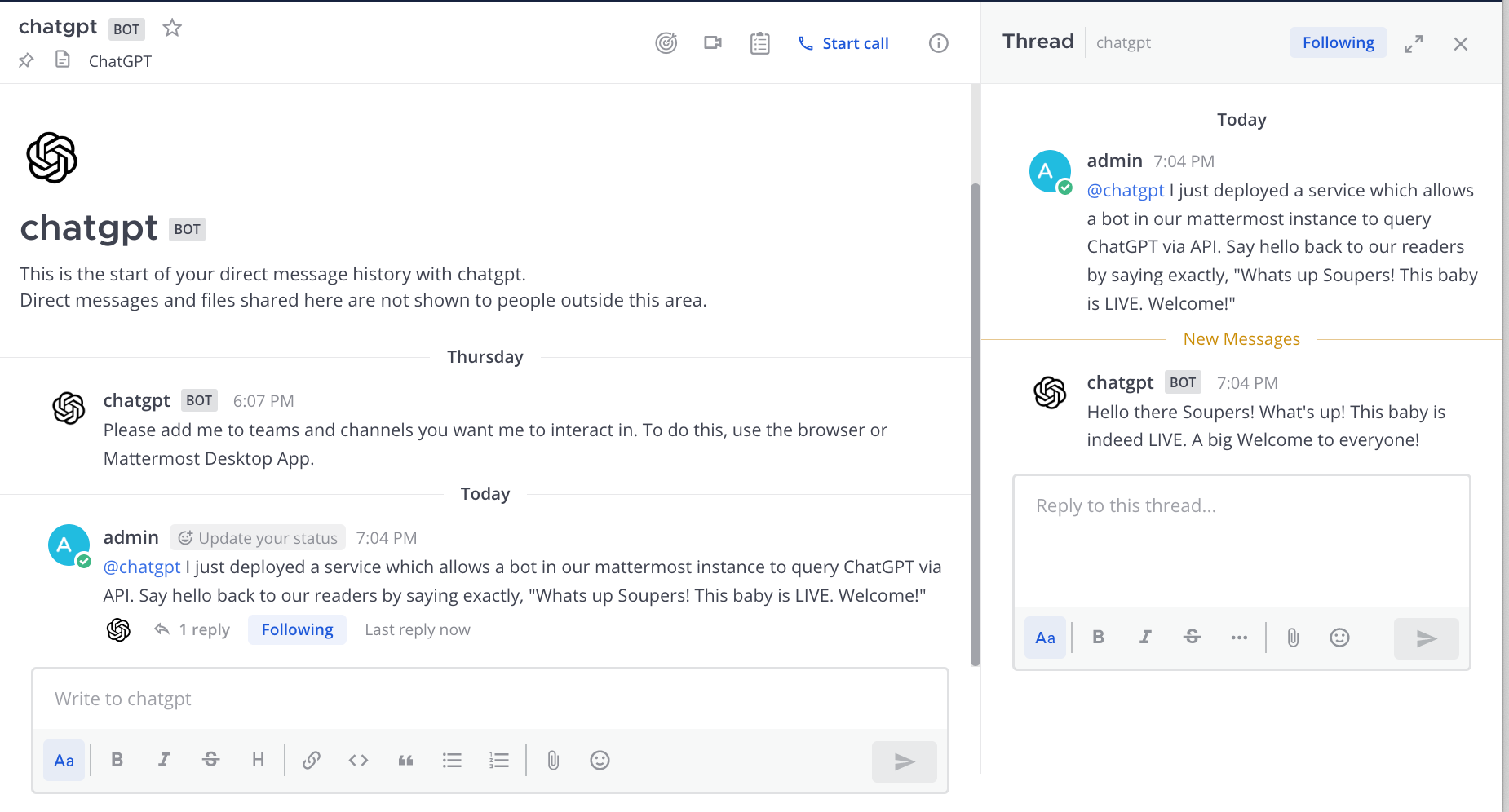Click chatgpt username on Thursday message

coord(136,400)
